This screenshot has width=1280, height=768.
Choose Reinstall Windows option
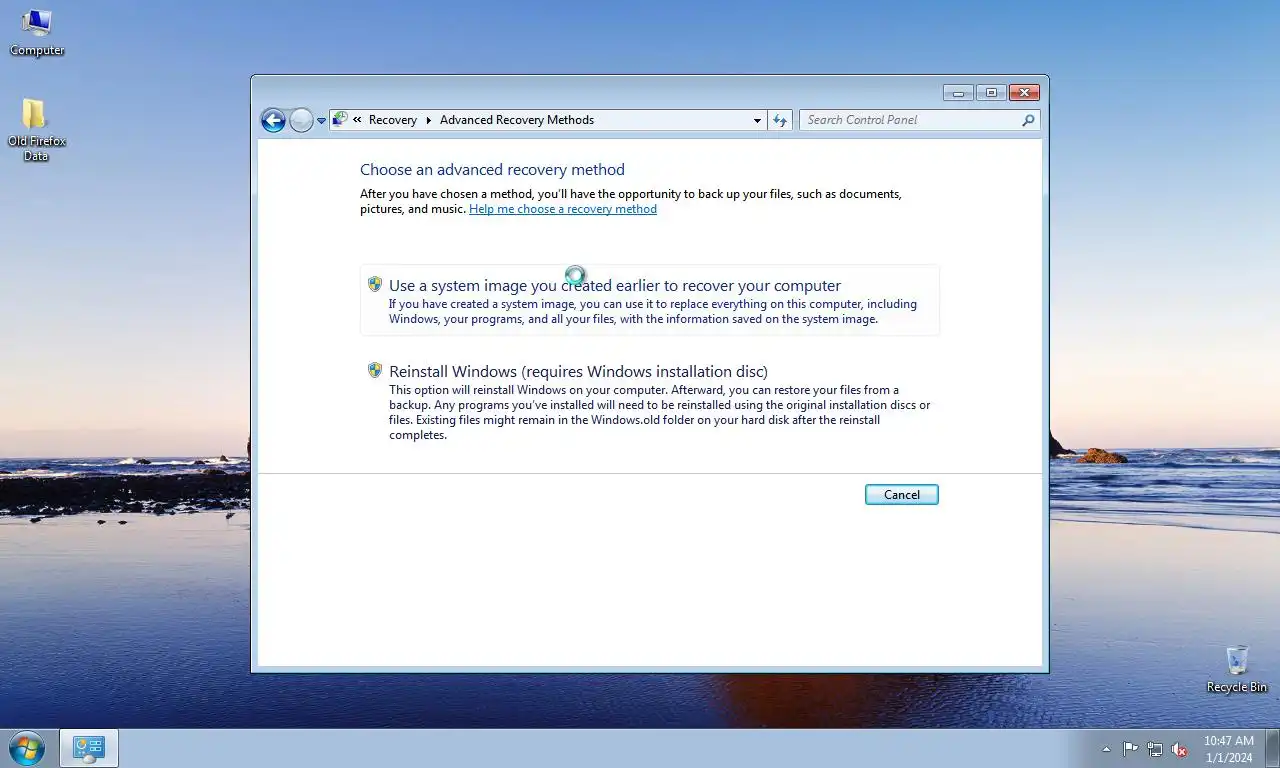tap(650, 400)
